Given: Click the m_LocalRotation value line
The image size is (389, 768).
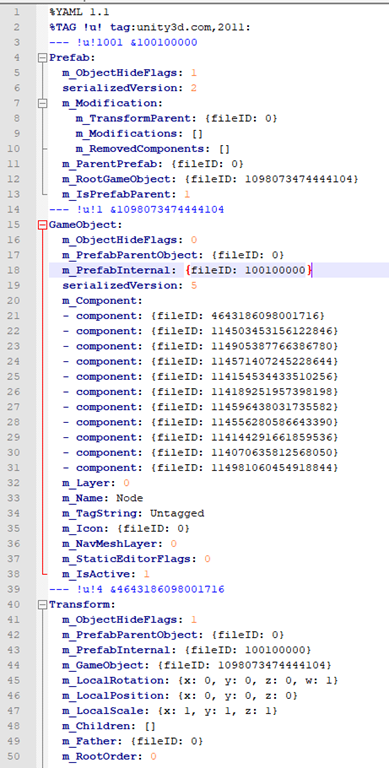Looking at the screenshot, I should pyautogui.click(x=200, y=680).
